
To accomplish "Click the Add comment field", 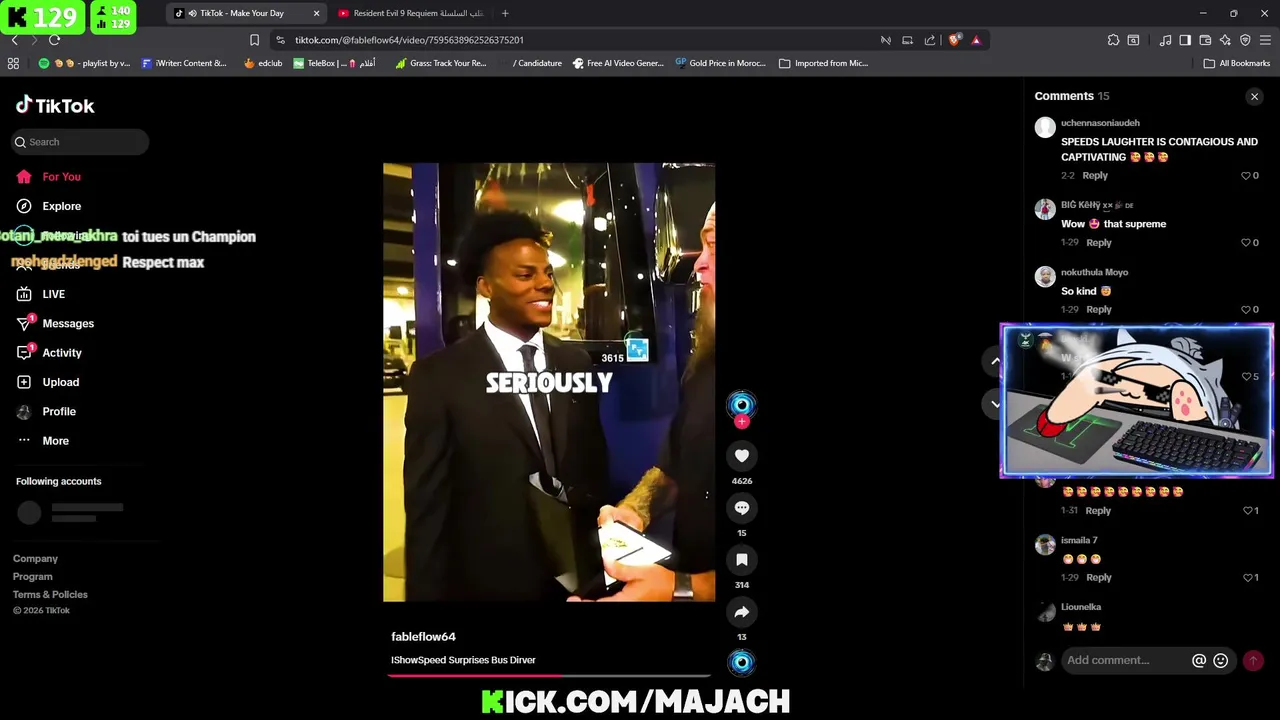I will coord(1124,660).
